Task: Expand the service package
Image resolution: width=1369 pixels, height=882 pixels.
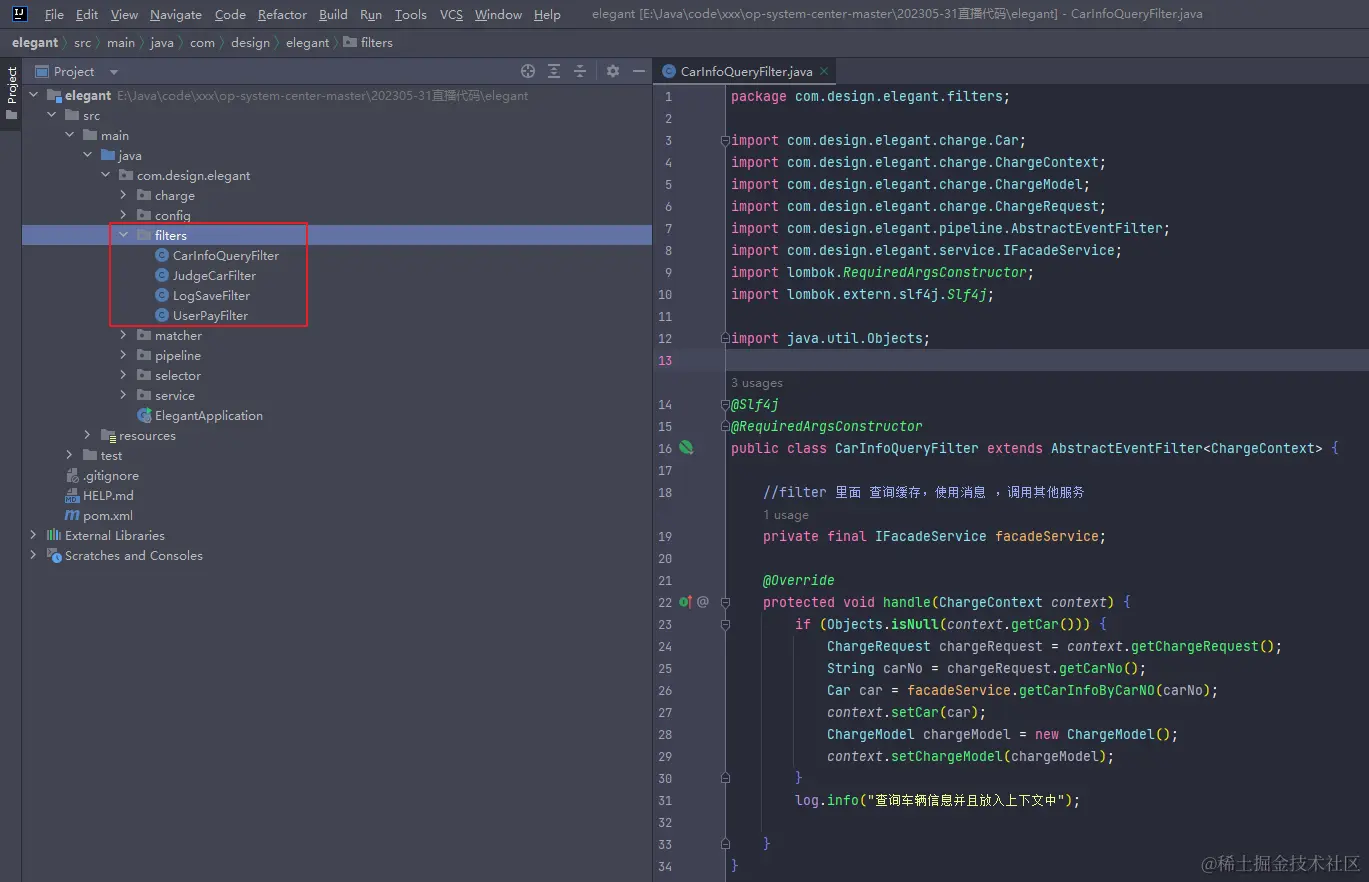Action: [123, 395]
